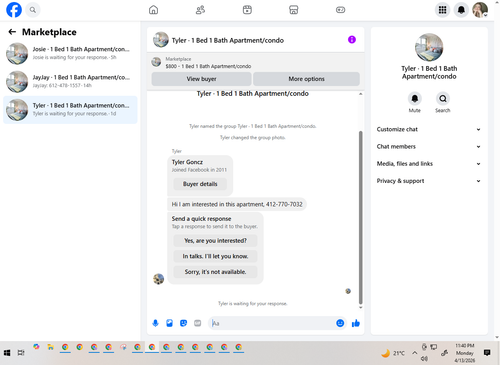Image resolution: width=500 pixels, height=365 pixels.
Task: Open the Windows notification center icon
Action: pos(487,353)
